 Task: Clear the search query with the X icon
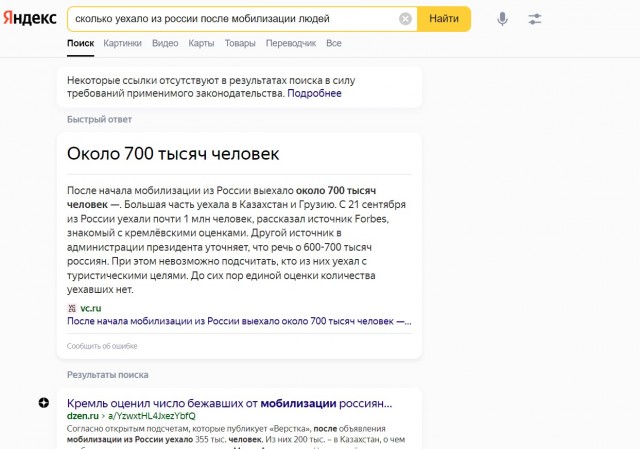coord(405,19)
